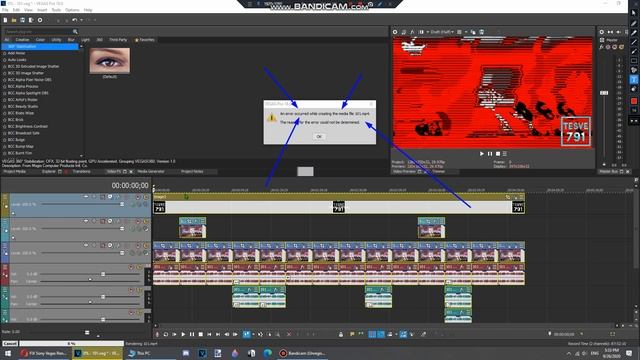Viewport: 640px width, 360px height.
Task: Open the preview properties gear icon
Action: pyautogui.click(x=395, y=32)
